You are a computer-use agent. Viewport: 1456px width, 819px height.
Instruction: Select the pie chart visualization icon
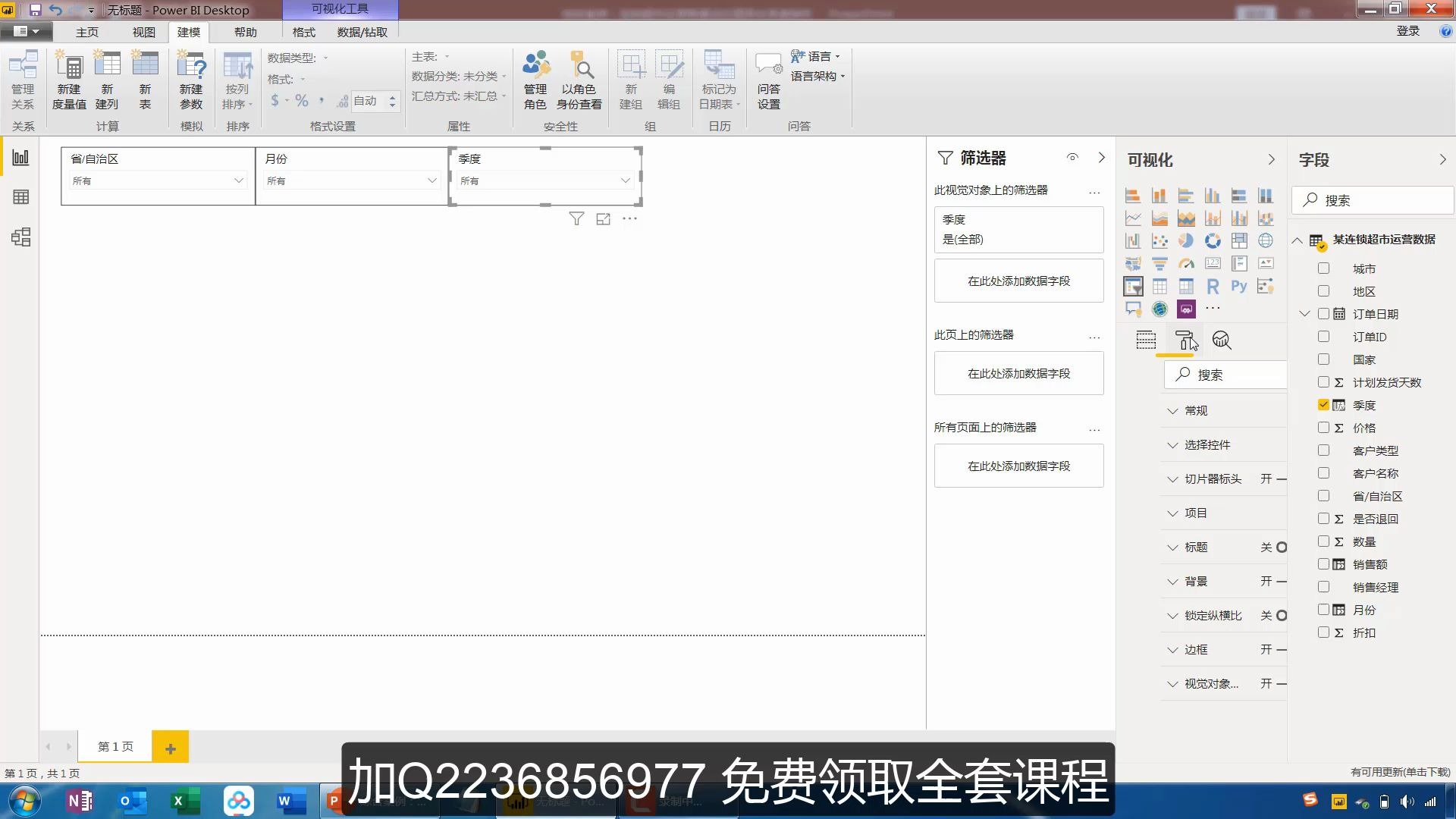pyautogui.click(x=1186, y=241)
